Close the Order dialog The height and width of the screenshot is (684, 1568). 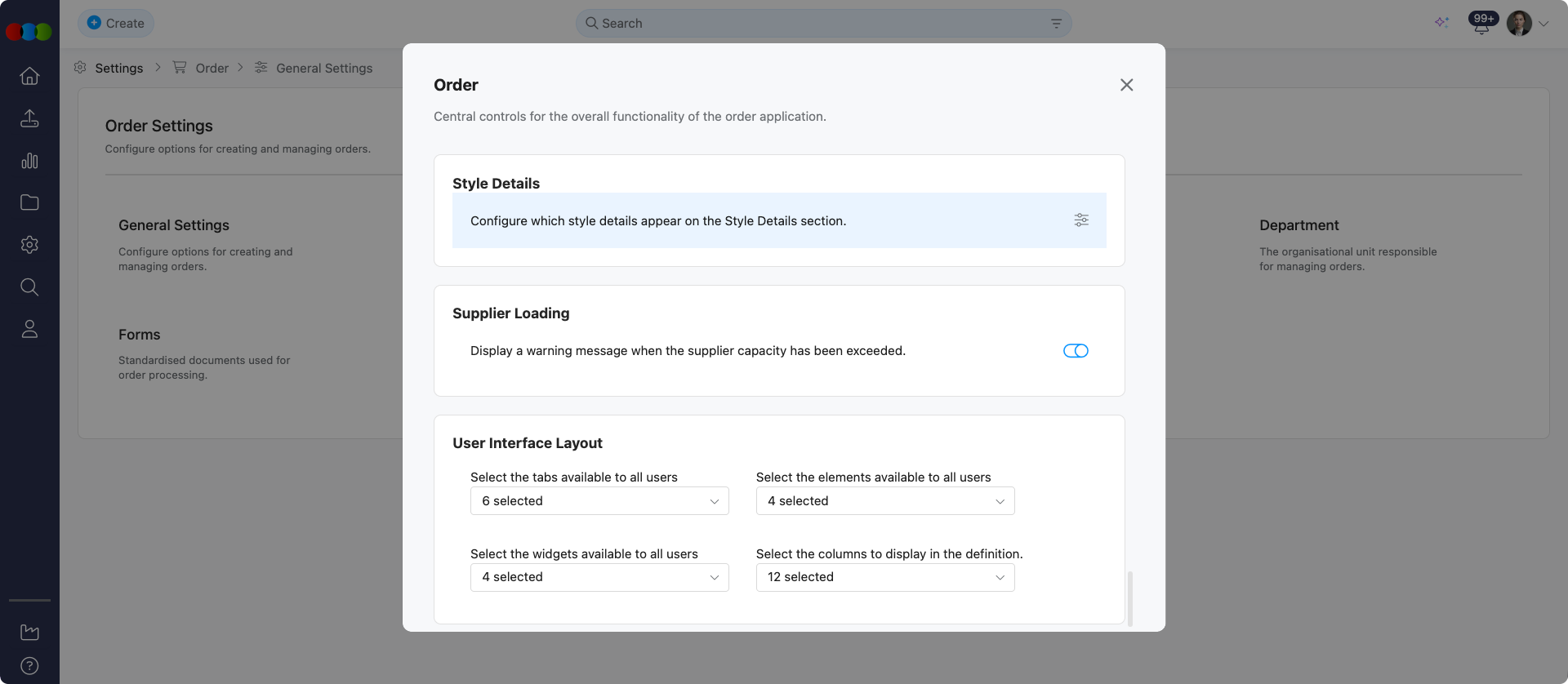click(x=1126, y=85)
